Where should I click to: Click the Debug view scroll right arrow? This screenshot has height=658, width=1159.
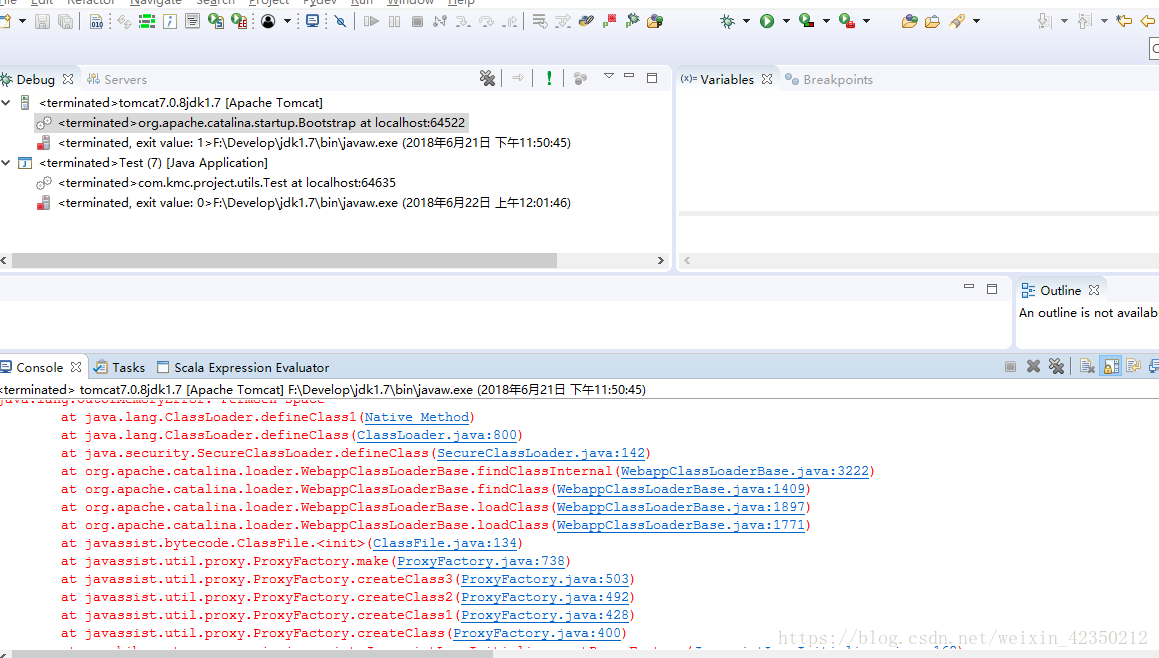pyautogui.click(x=661, y=260)
